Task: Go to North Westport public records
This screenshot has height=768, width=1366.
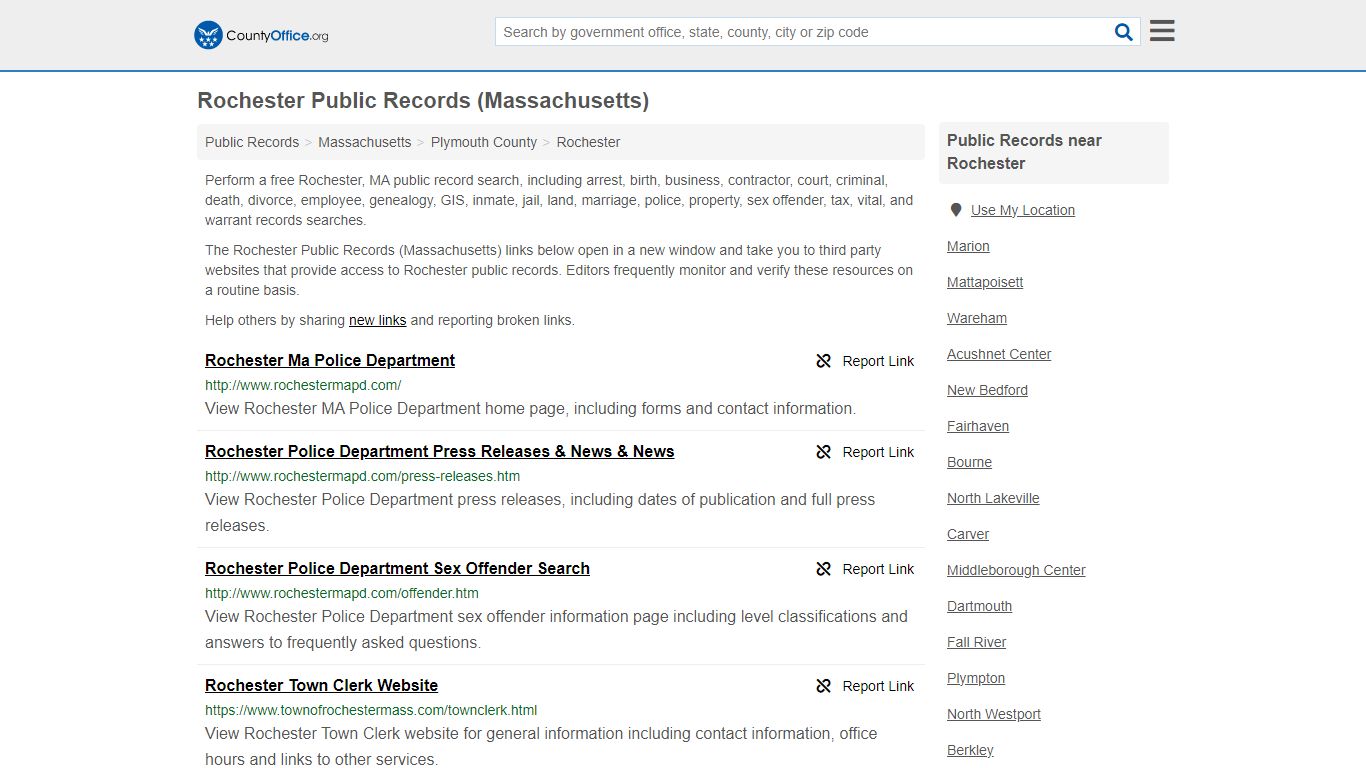Action: 994,714
